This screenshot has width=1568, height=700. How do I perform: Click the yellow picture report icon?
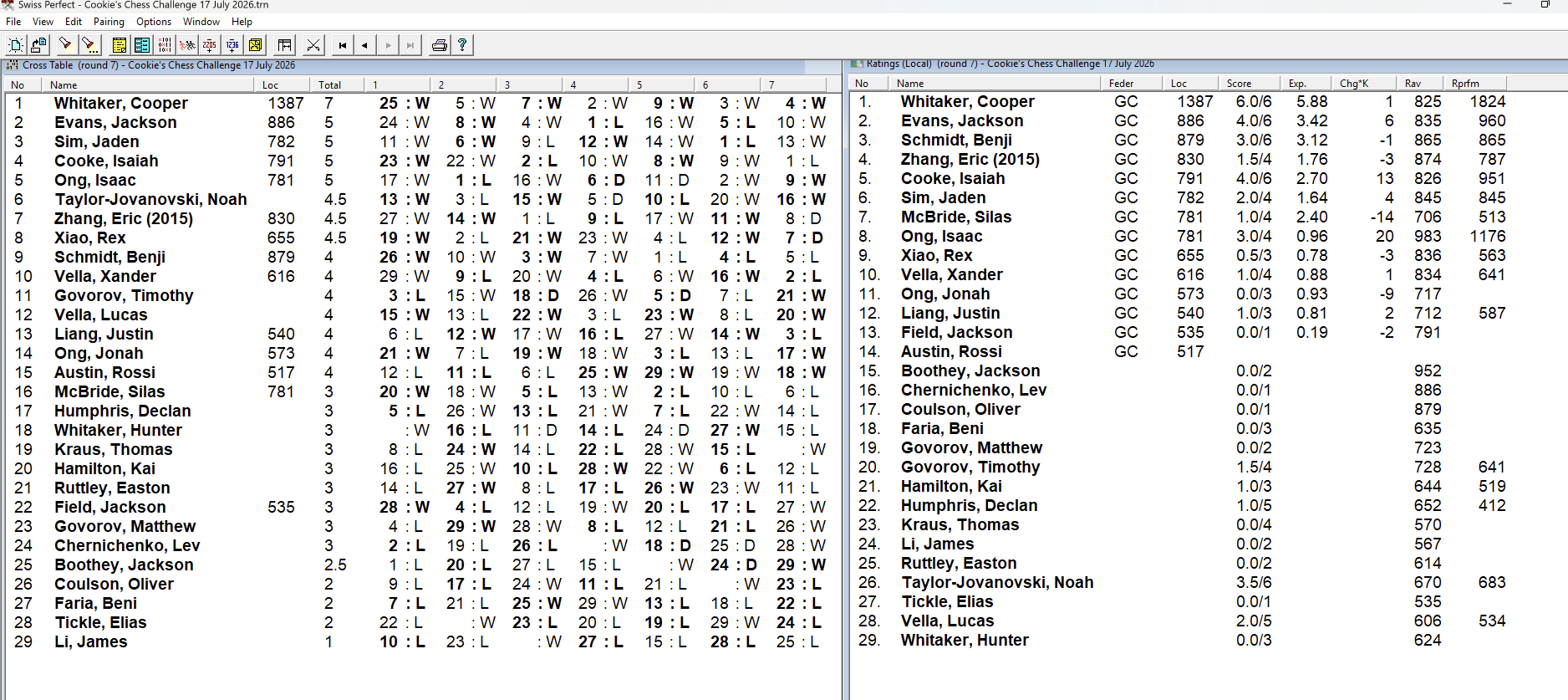(x=256, y=45)
